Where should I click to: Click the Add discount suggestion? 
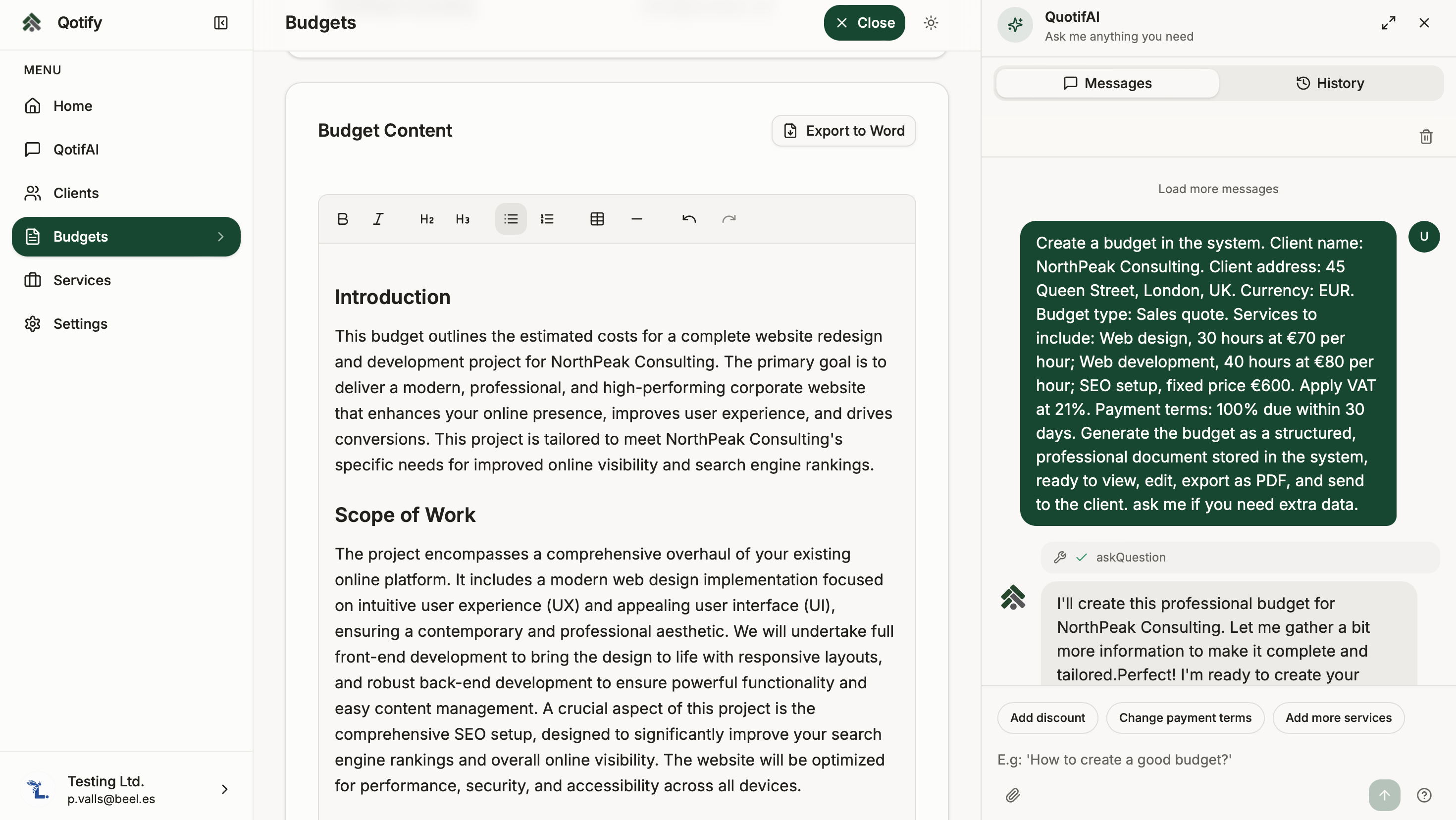click(x=1047, y=717)
